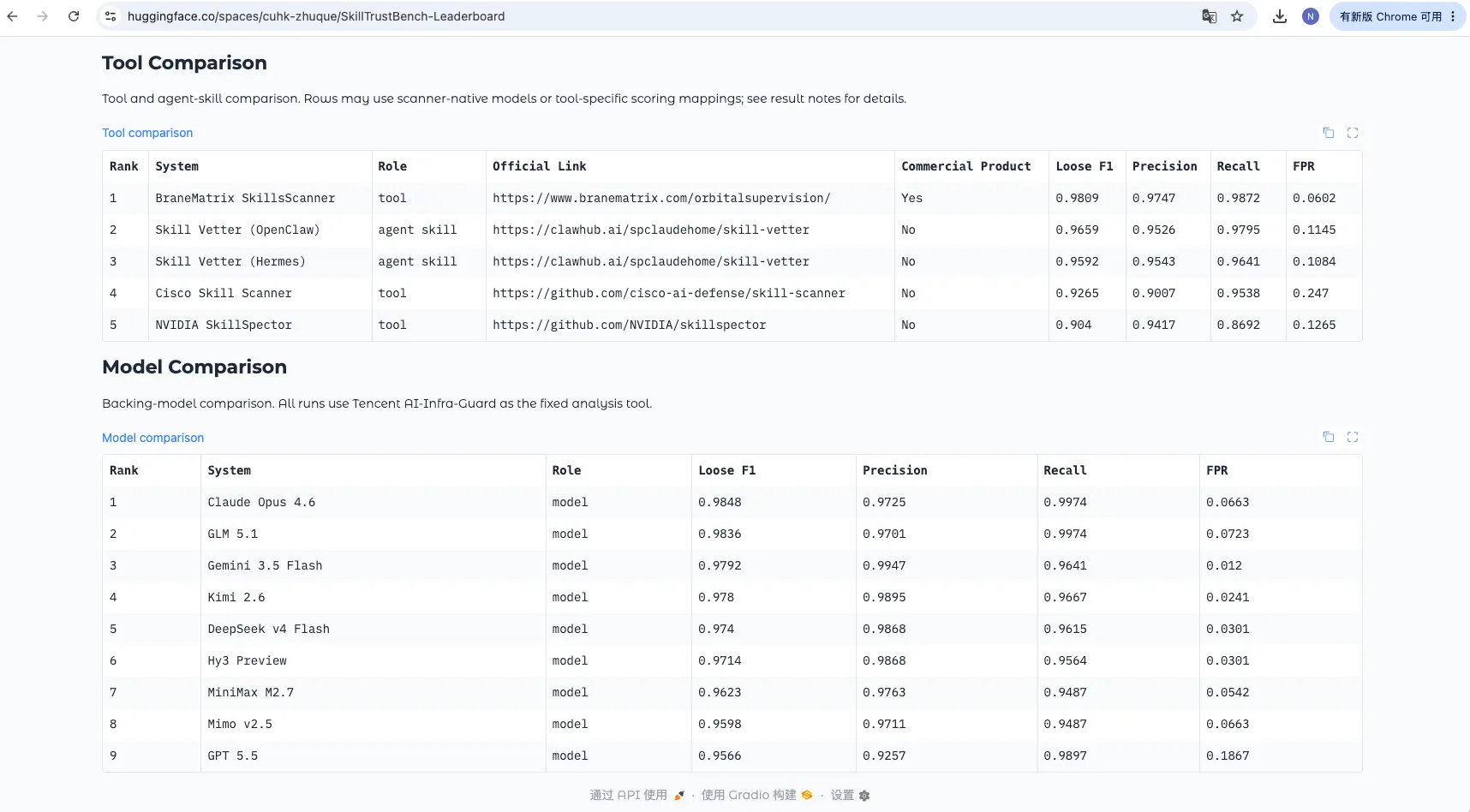Select the 0.9265 Loose F1 value
This screenshot has height=812, width=1470.
click(x=1087, y=293)
